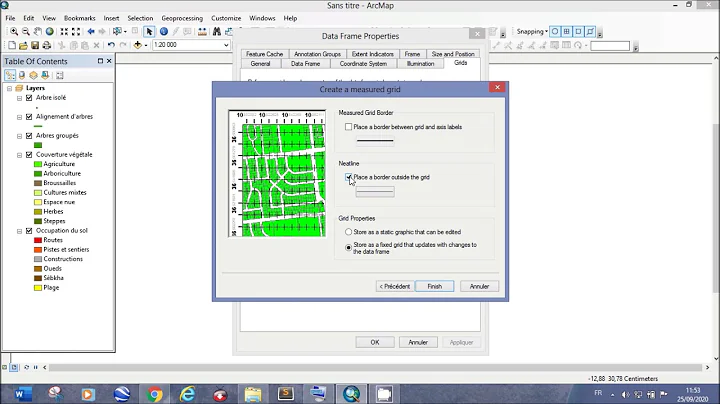Screen dimensions: 720x404
Task: Click the Fixed Zoom Out icon
Action: point(76,31)
